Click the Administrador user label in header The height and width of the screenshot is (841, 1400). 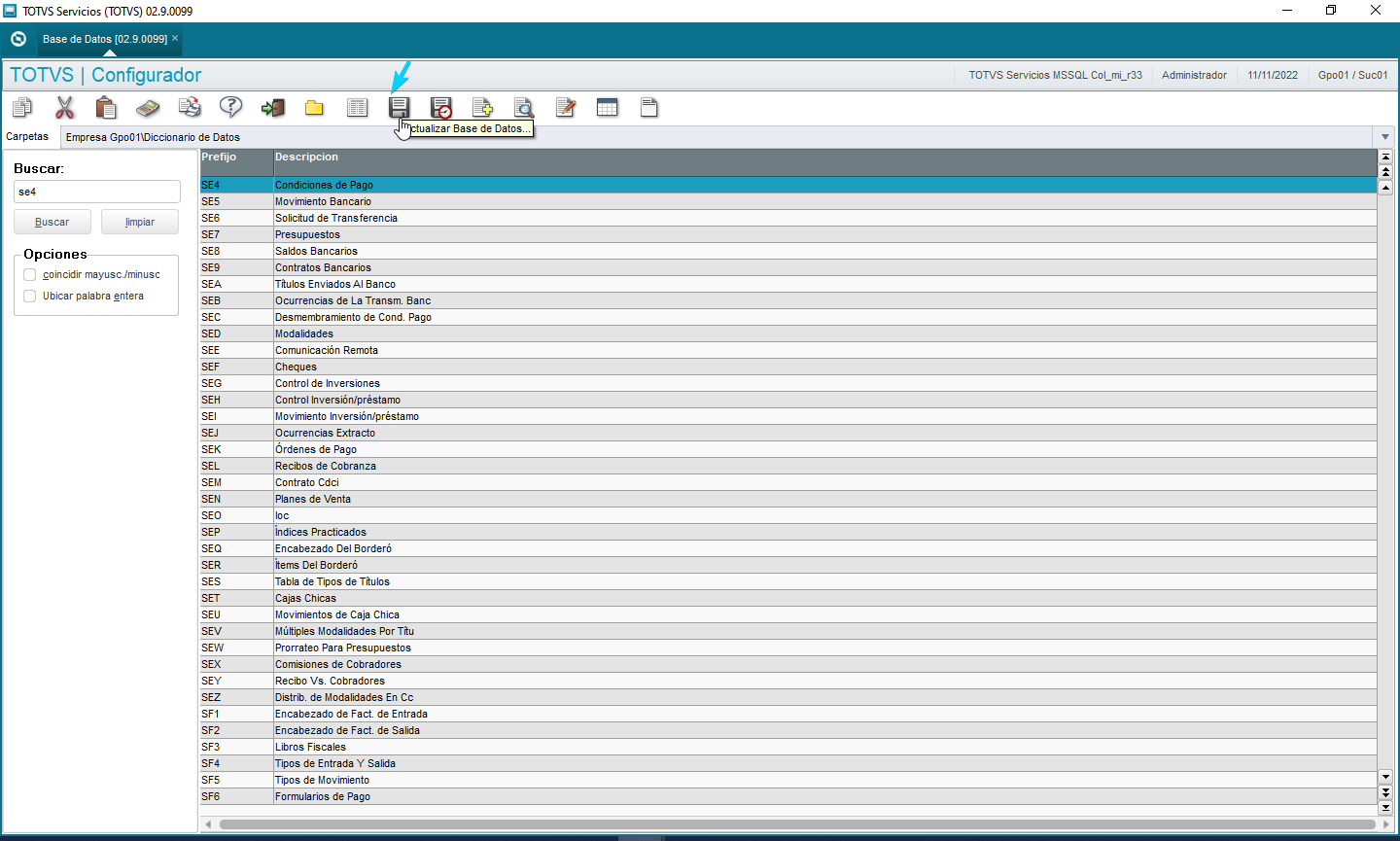click(x=1194, y=75)
